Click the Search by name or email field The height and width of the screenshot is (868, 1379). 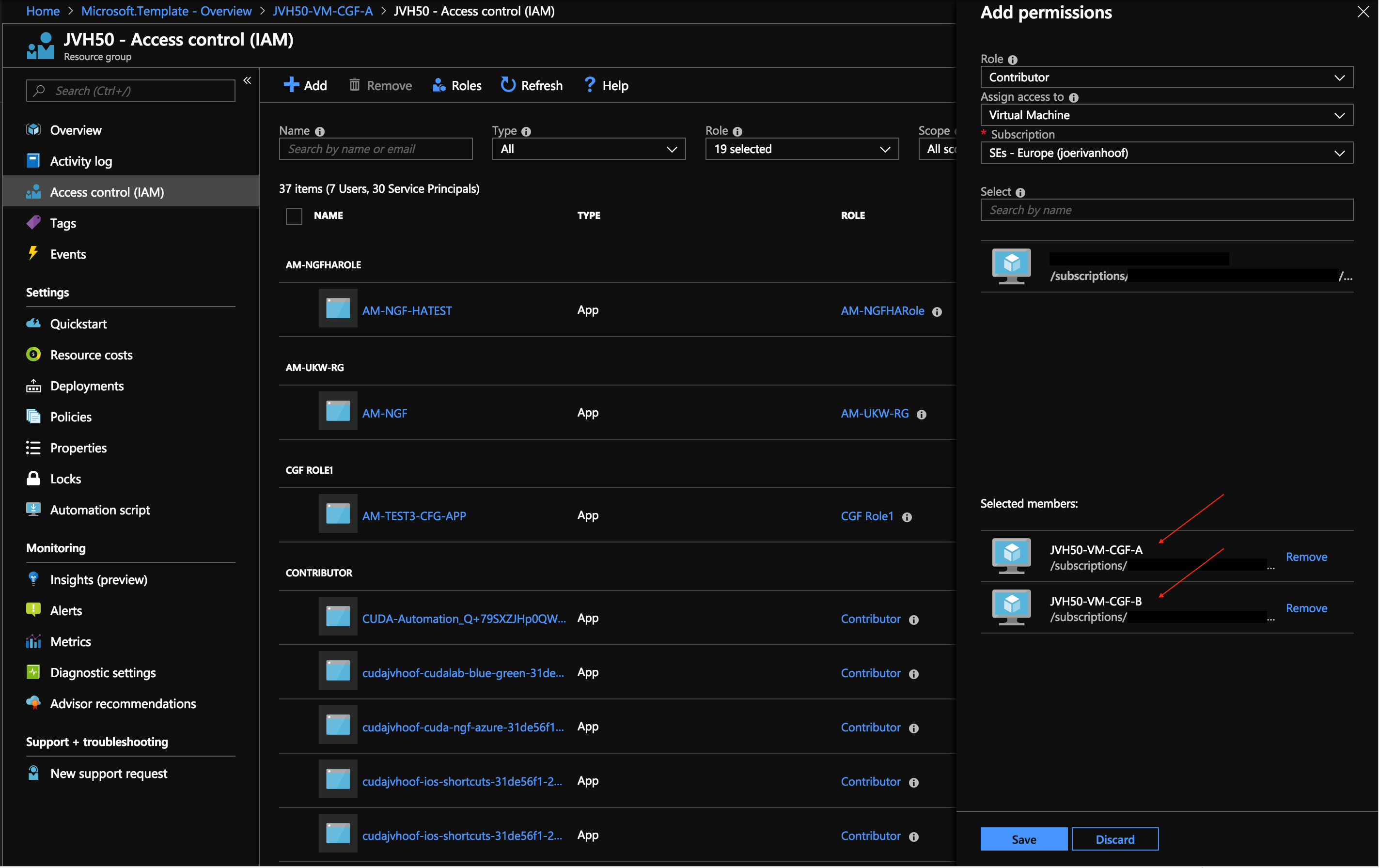point(376,149)
